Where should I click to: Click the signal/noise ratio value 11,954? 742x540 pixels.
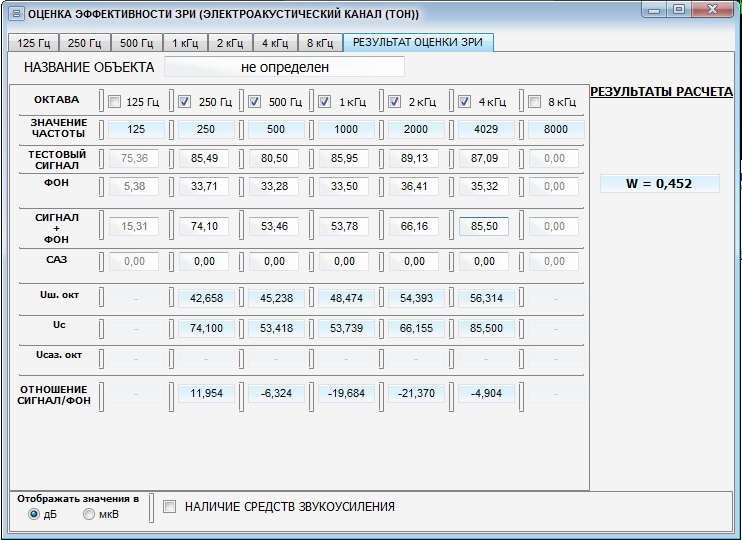pos(205,393)
